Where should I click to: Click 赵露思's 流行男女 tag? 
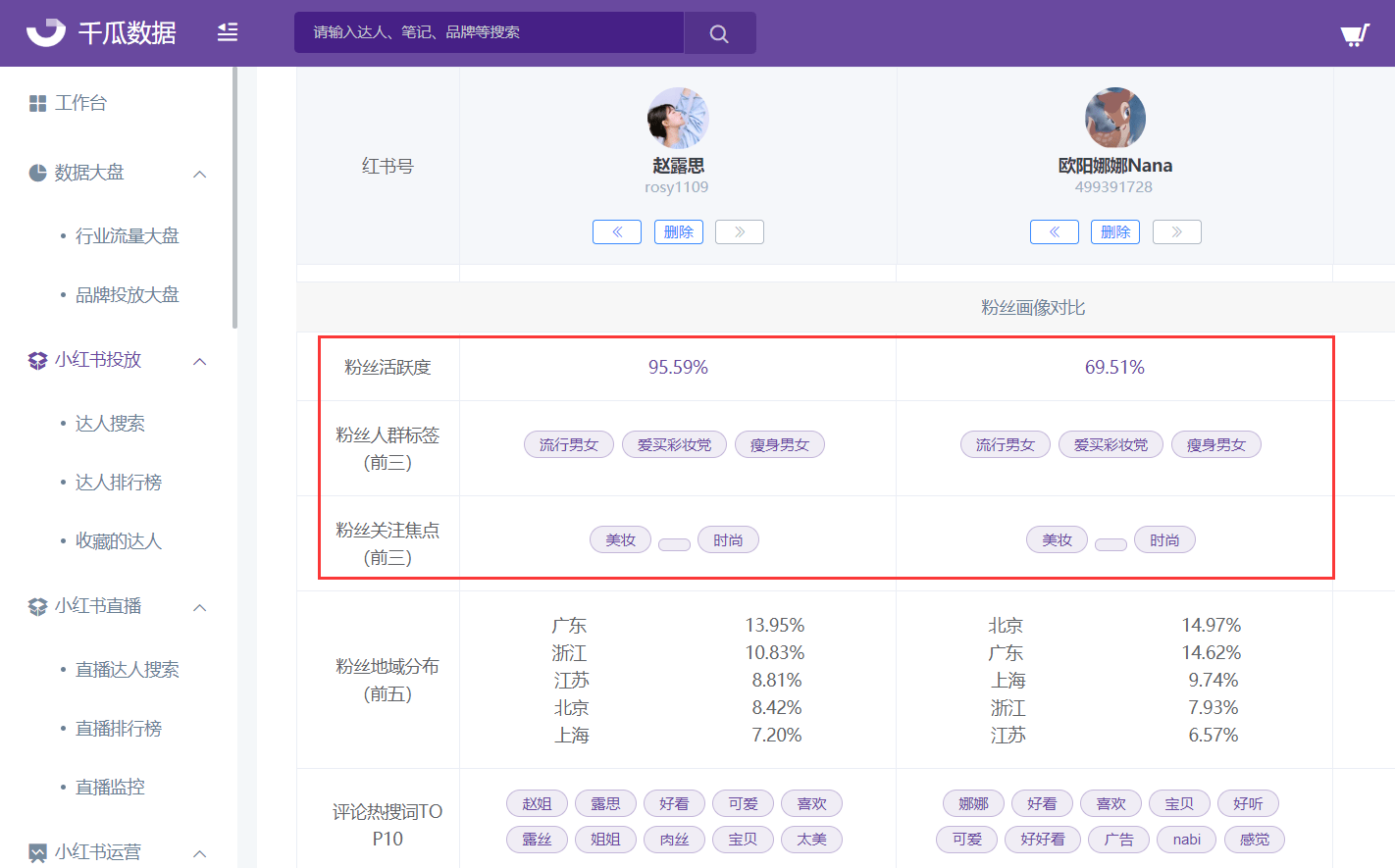point(569,444)
